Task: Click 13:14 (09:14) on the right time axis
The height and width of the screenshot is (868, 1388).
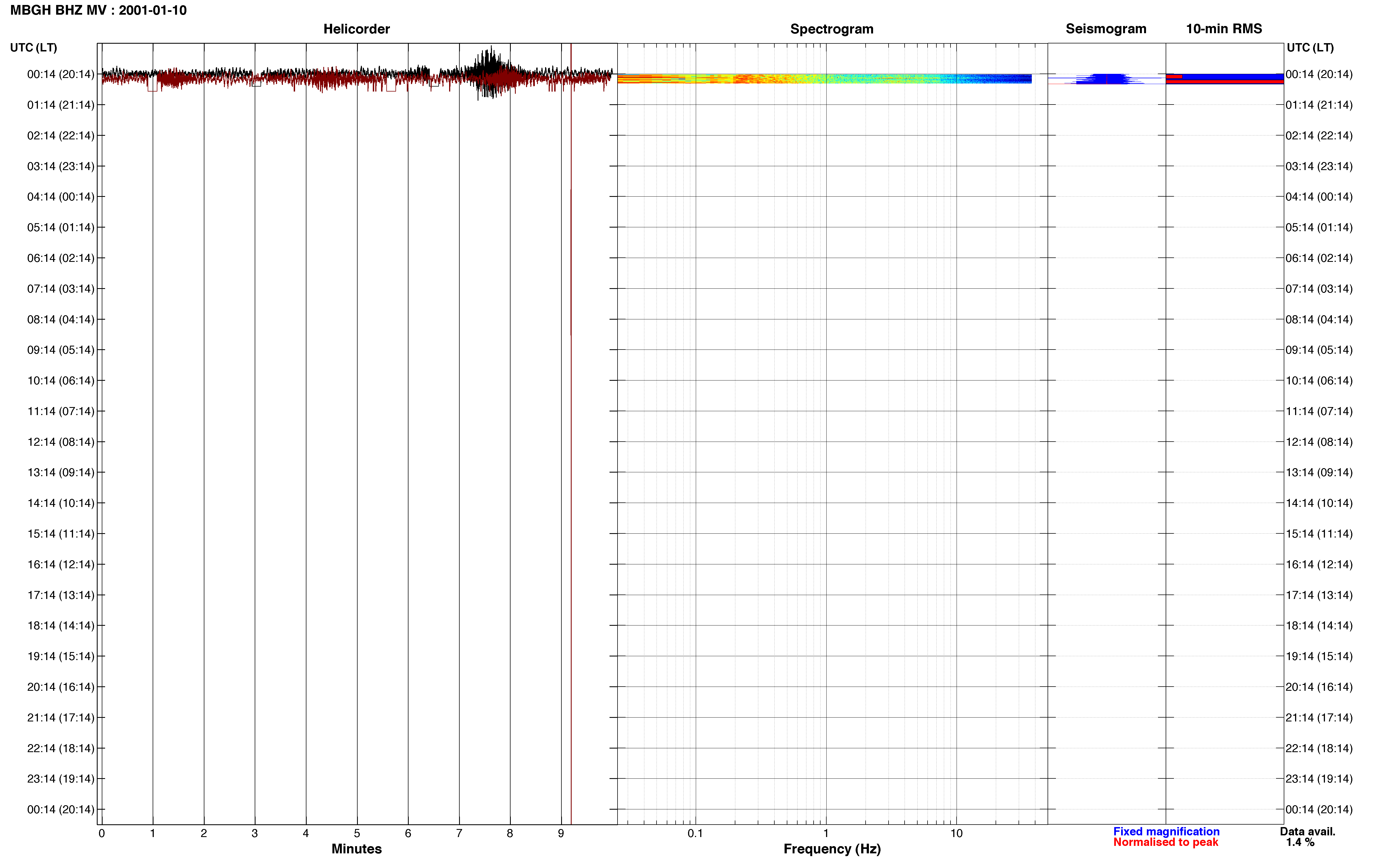Action: [x=1319, y=473]
